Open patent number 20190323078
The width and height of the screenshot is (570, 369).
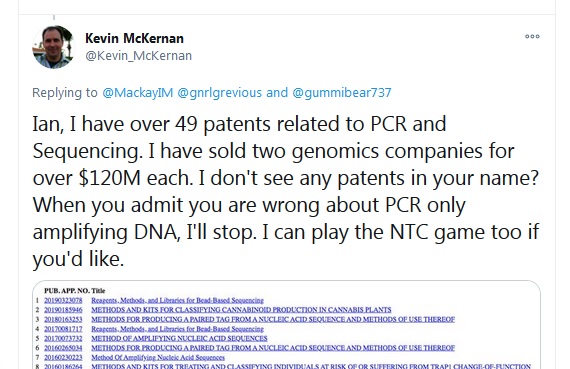click(x=63, y=300)
